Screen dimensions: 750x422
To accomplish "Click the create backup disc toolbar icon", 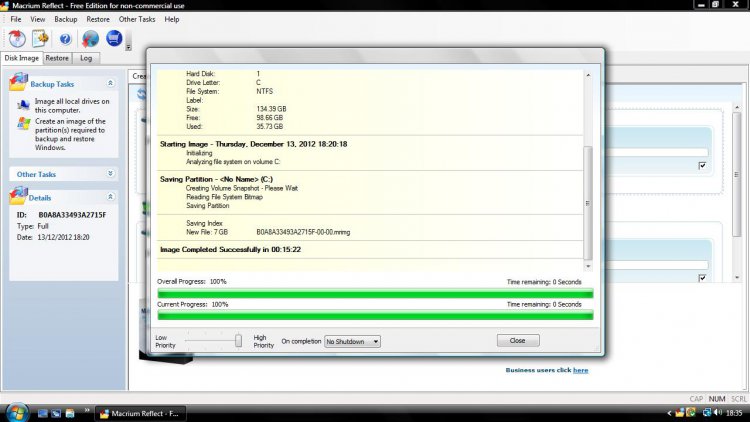I will pyautogui.click(x=17, y=38).
